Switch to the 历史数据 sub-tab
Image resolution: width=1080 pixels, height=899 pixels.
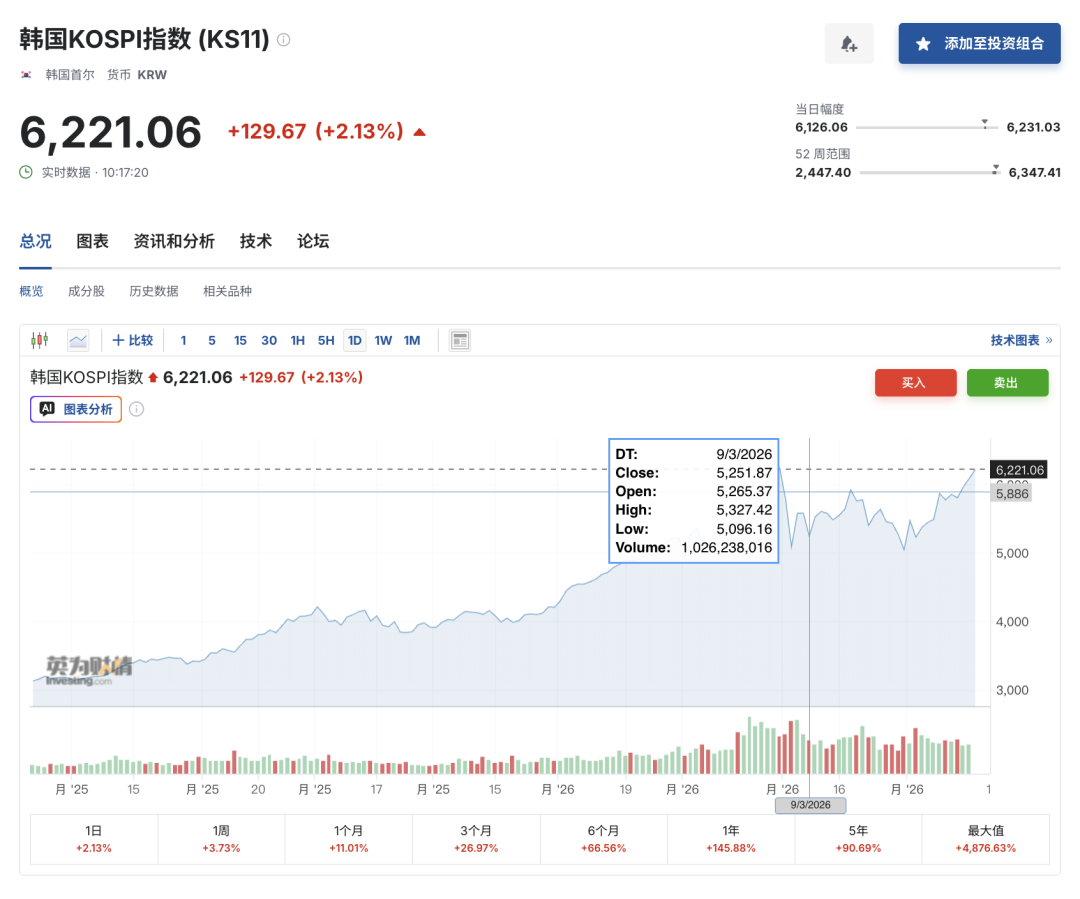pos(154,291)
